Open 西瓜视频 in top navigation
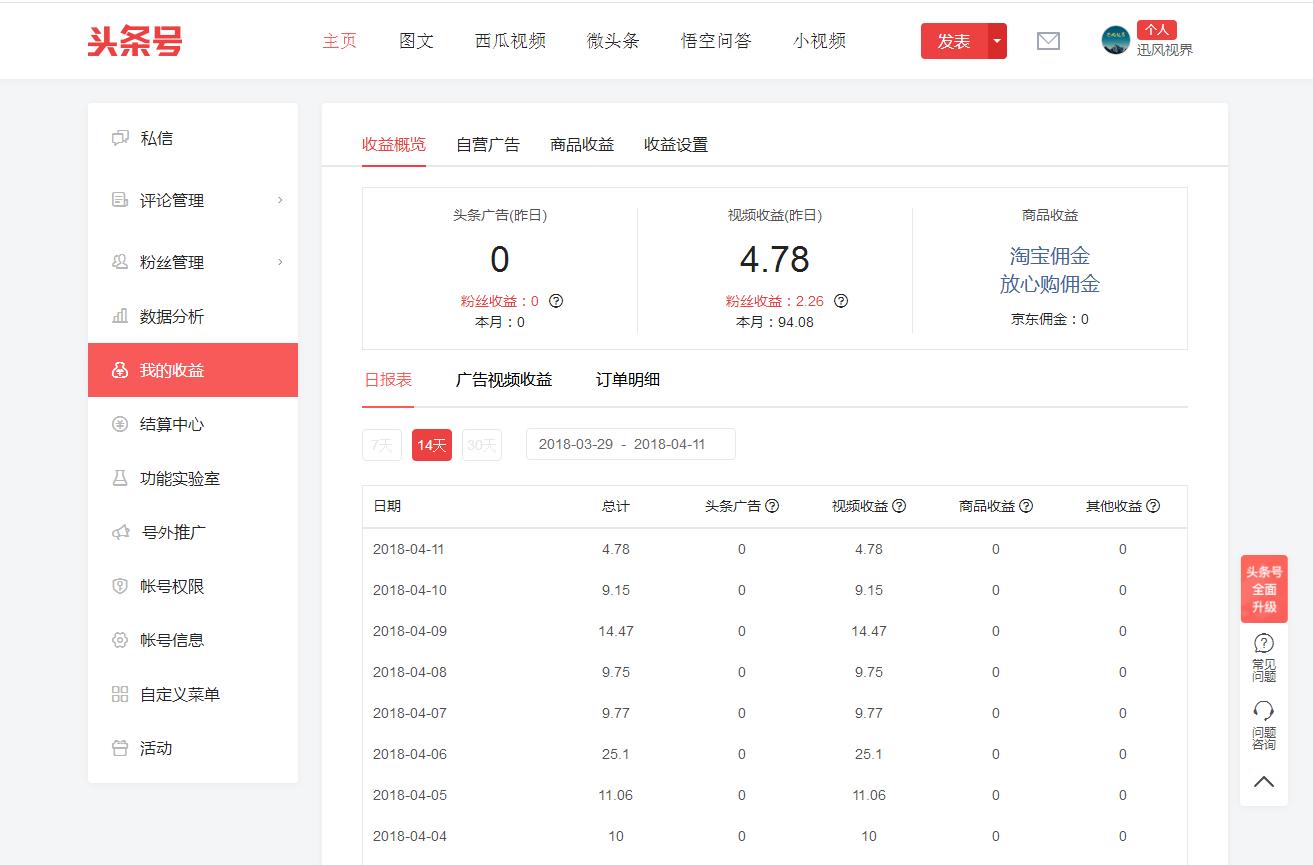Viewport: 1313px width, 865px height. point(510,41)
